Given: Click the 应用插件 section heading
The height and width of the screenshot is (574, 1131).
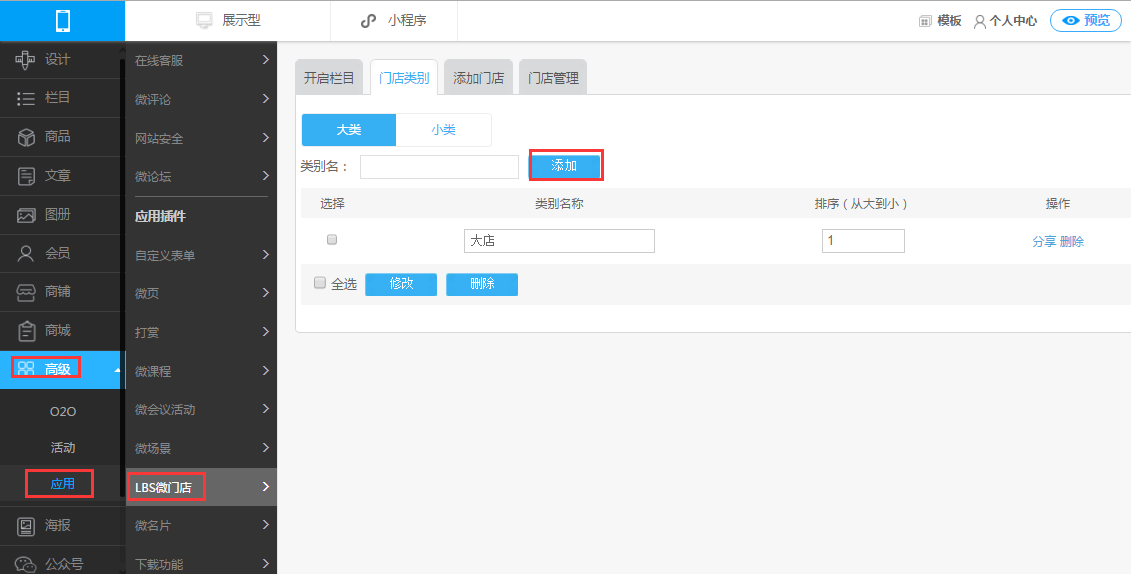Looking at the screenshot, I should point(160,216).
